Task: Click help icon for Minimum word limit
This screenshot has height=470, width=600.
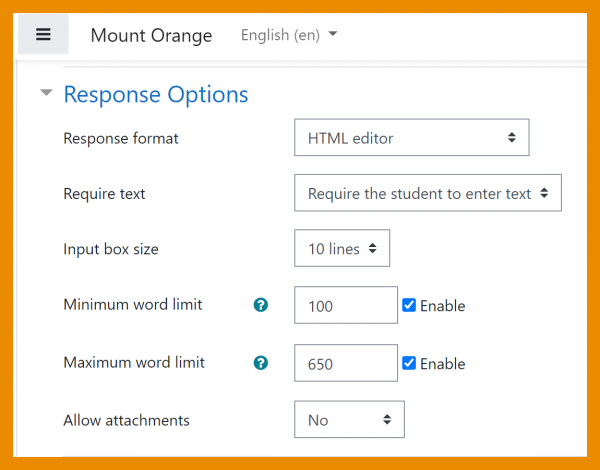Action: coord(261,305)
